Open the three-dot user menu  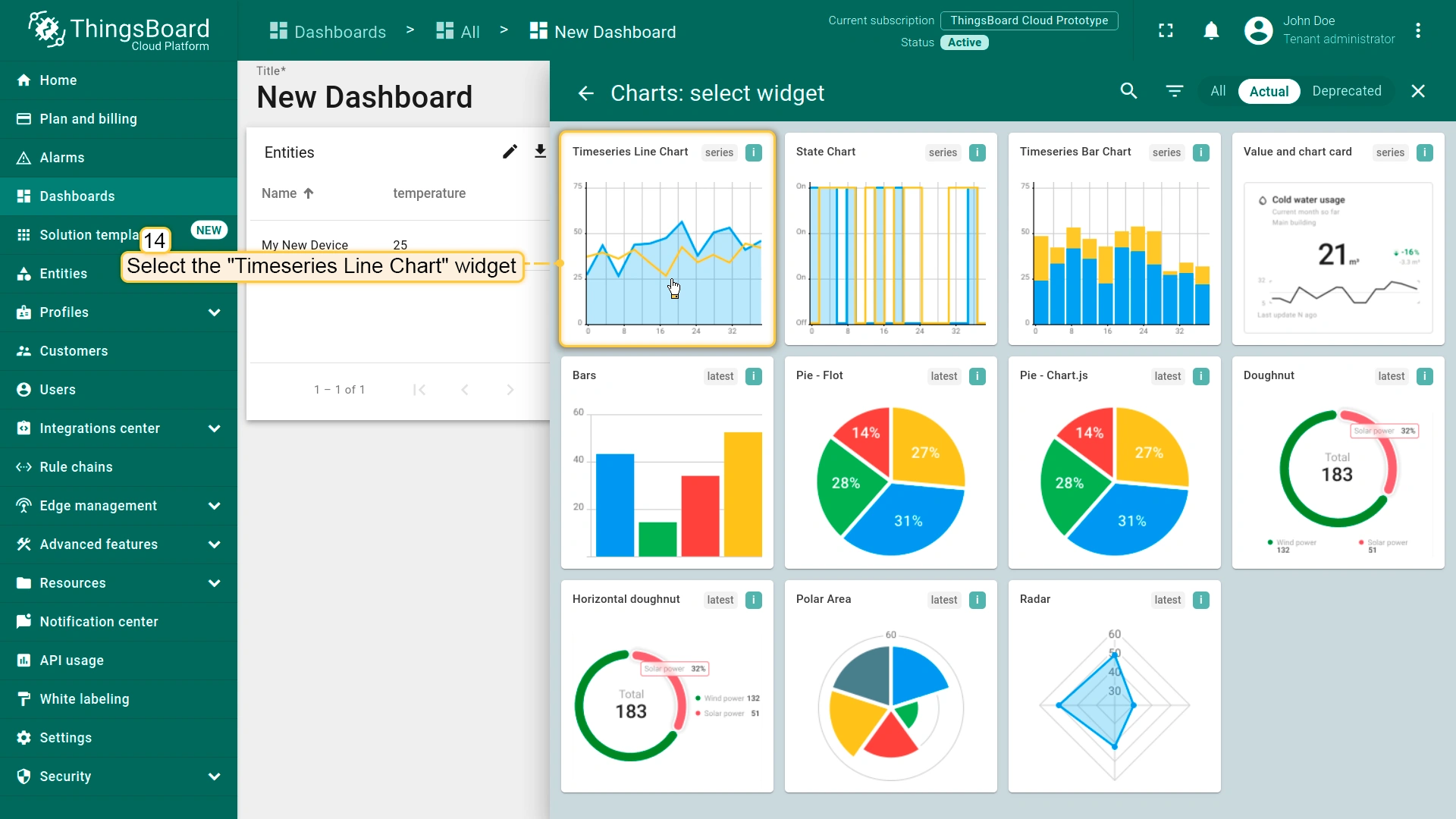[x=1417, y=31]
